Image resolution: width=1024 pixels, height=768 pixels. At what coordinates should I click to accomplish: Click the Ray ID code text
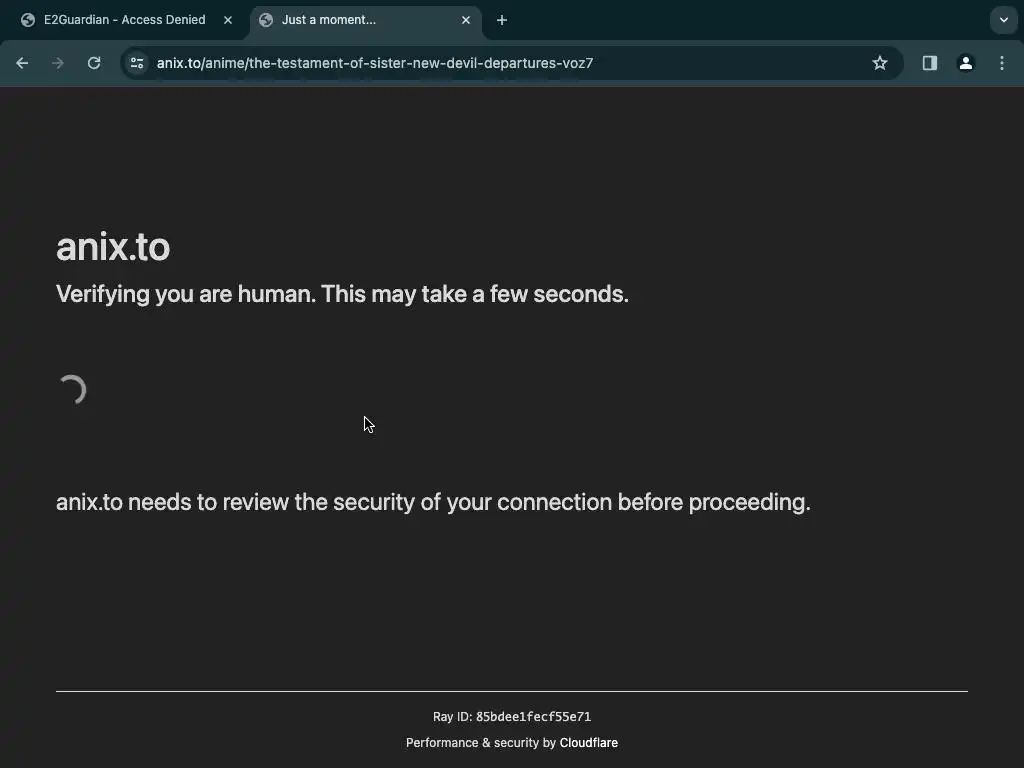(x=533, y=717)
